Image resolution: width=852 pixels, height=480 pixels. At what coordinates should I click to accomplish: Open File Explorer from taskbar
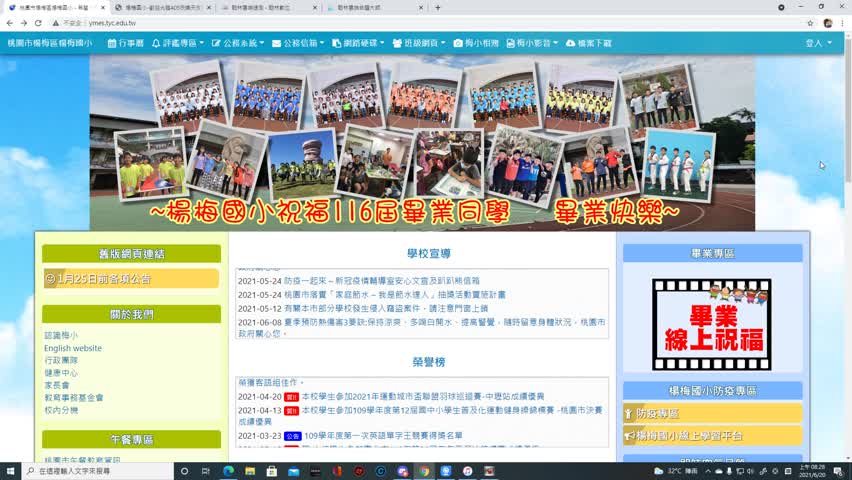tap(250, 471)
